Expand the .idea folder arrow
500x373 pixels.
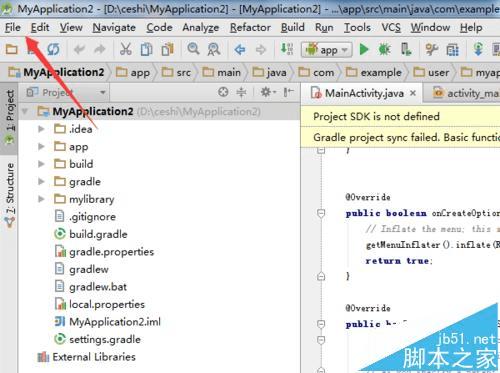pos(41,129)
